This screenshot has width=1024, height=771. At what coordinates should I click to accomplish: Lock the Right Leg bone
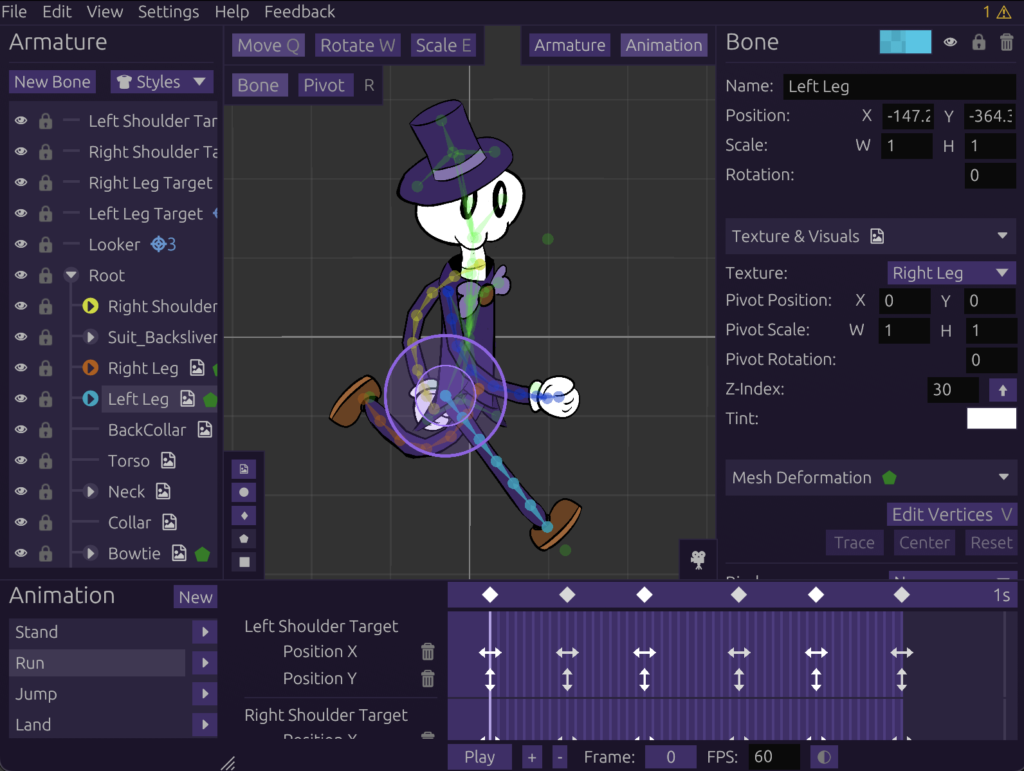click(45, 368)
